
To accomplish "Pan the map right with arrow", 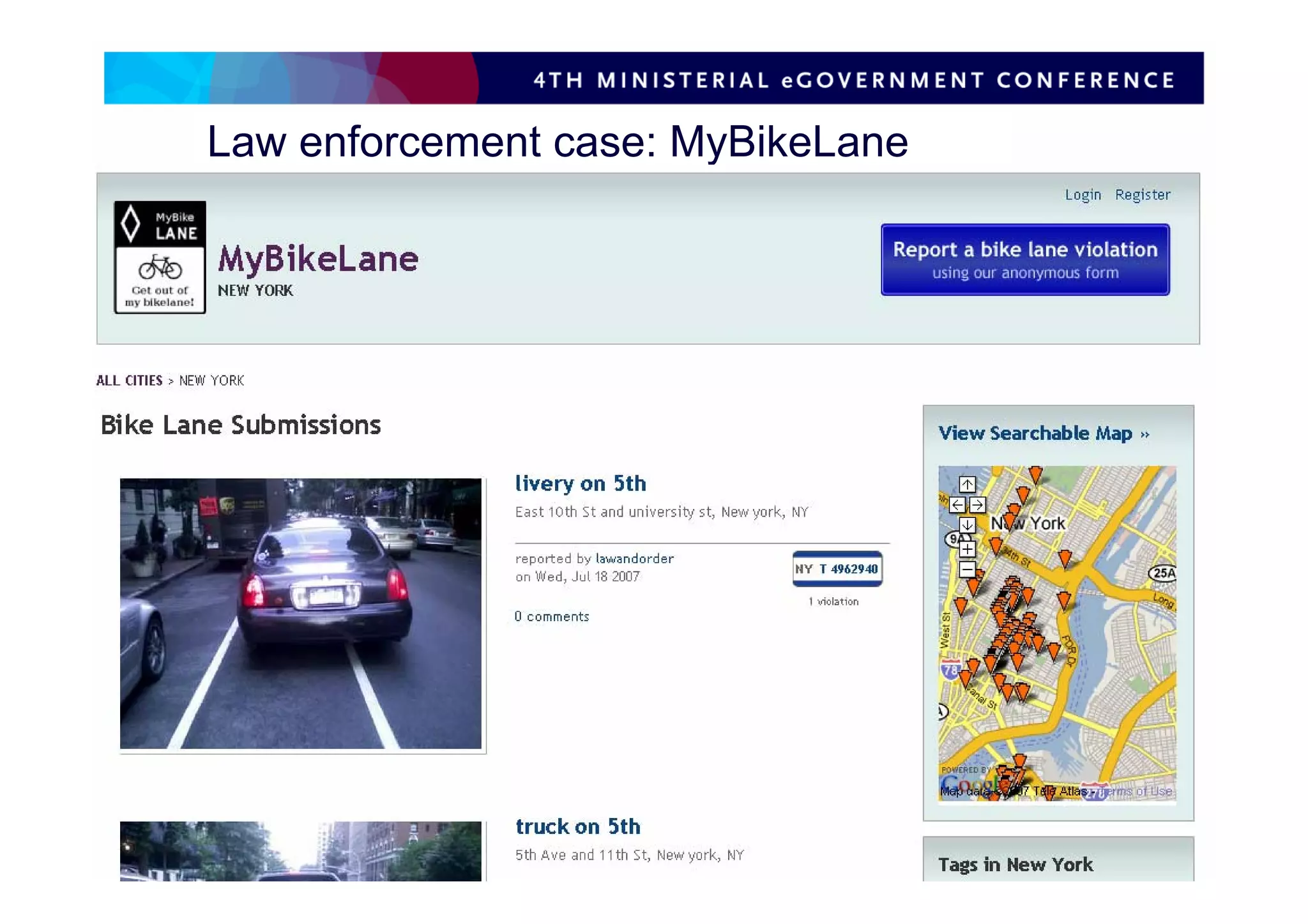I will 978,505.
